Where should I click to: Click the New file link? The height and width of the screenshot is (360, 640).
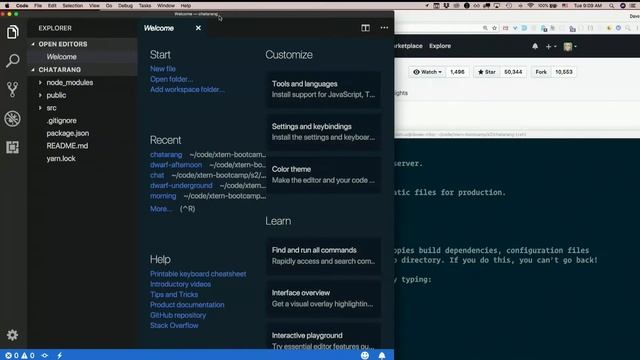pos(163,69)
